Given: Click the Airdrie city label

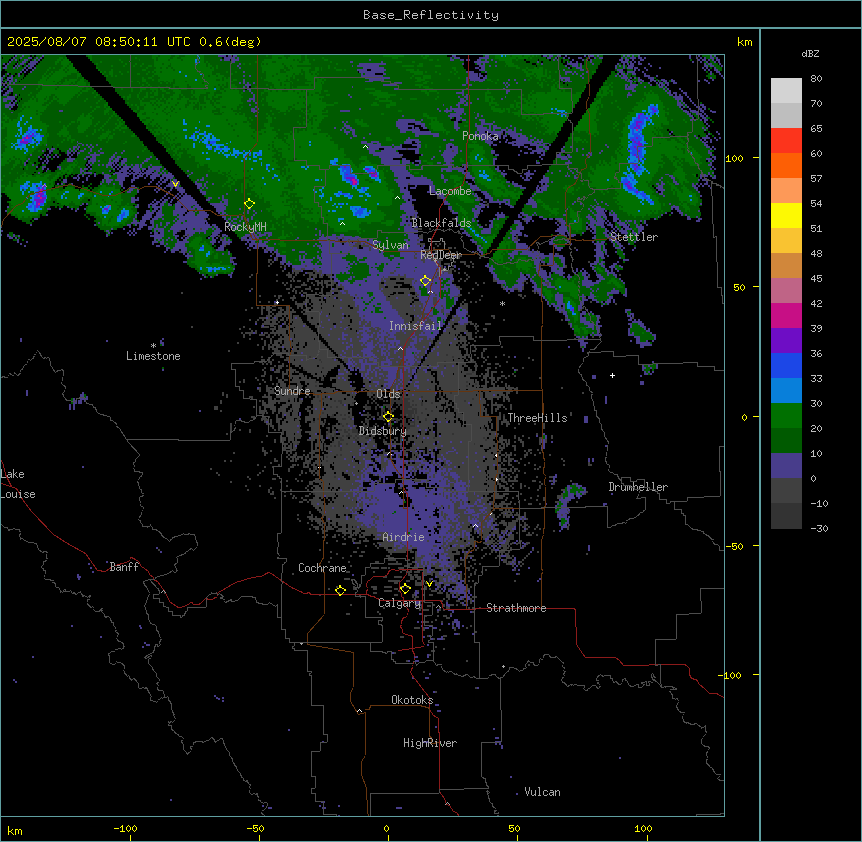Looking at the screenshot, I should click(404, 537).
